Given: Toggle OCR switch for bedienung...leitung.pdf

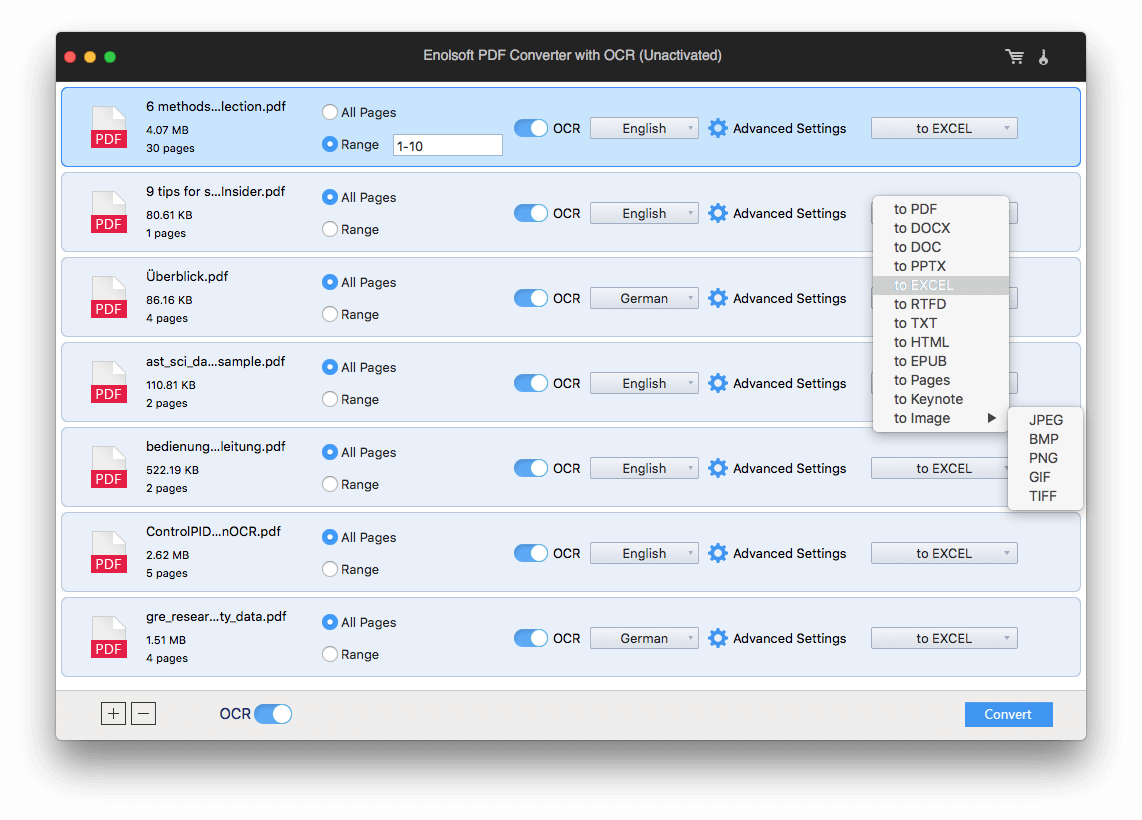Looking at the screenshot, I should click(530, 468).
